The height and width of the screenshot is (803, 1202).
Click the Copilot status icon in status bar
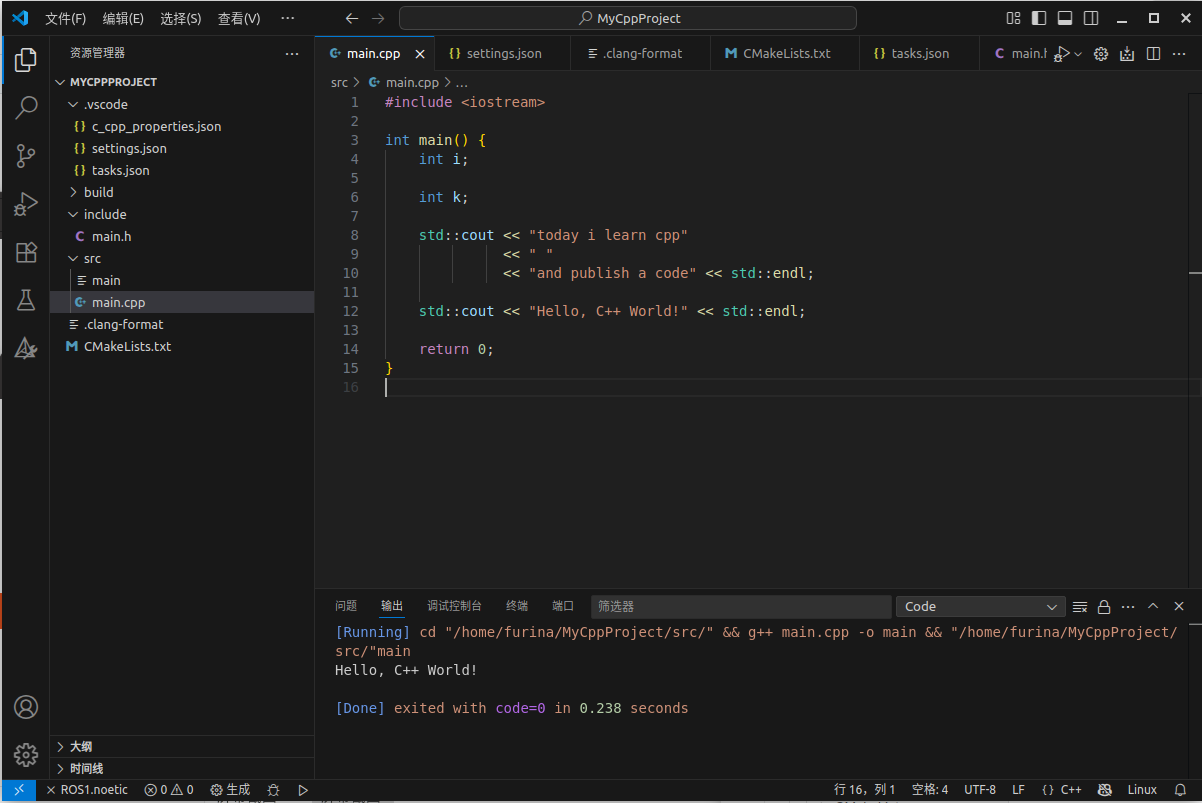pos(1105,790)
